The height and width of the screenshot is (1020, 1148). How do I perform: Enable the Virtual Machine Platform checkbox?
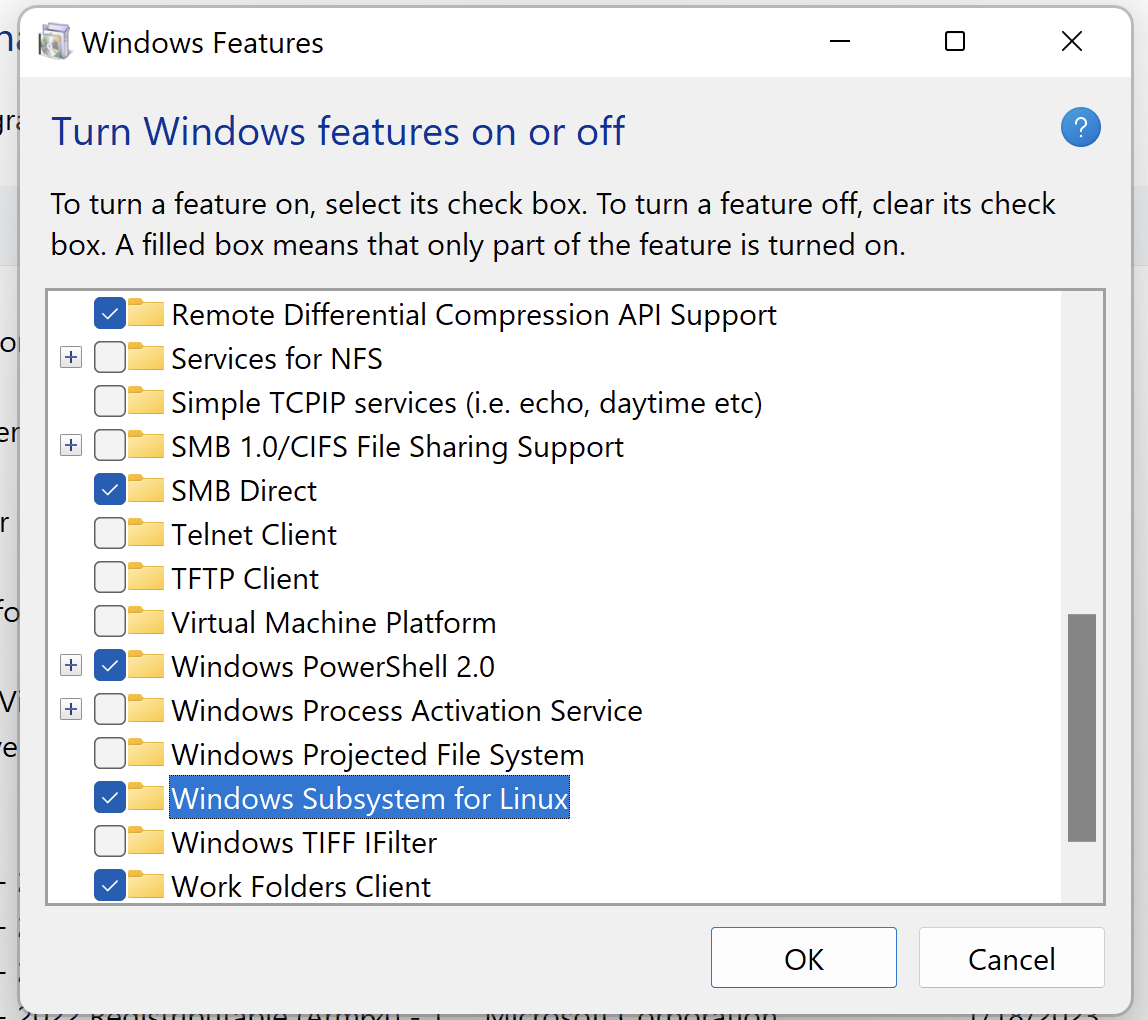(x=109, y=622)
